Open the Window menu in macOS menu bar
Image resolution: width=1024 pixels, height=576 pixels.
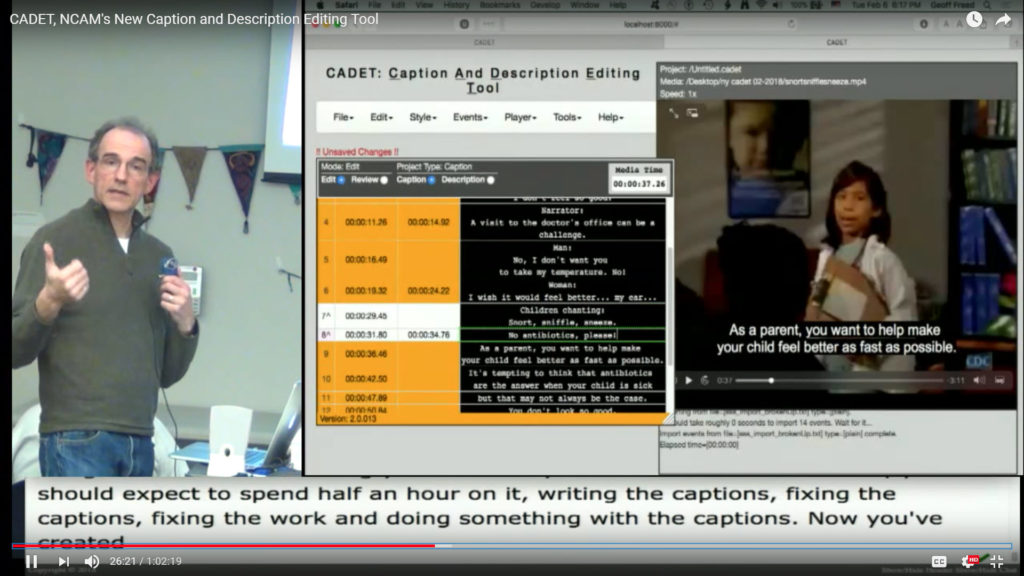[x=584, y=5]
